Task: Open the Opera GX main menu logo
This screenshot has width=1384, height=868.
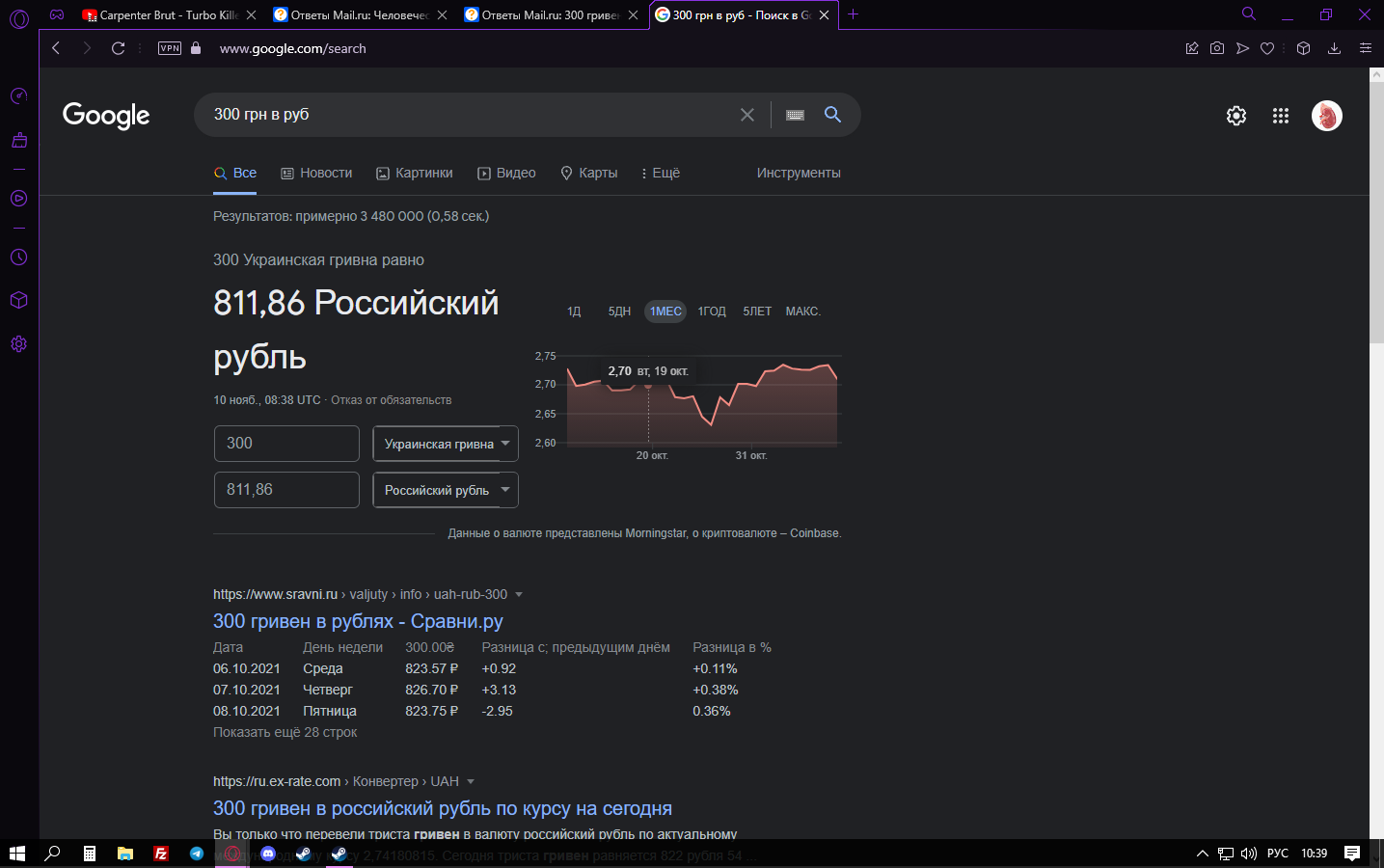Action: pos(18,18)
